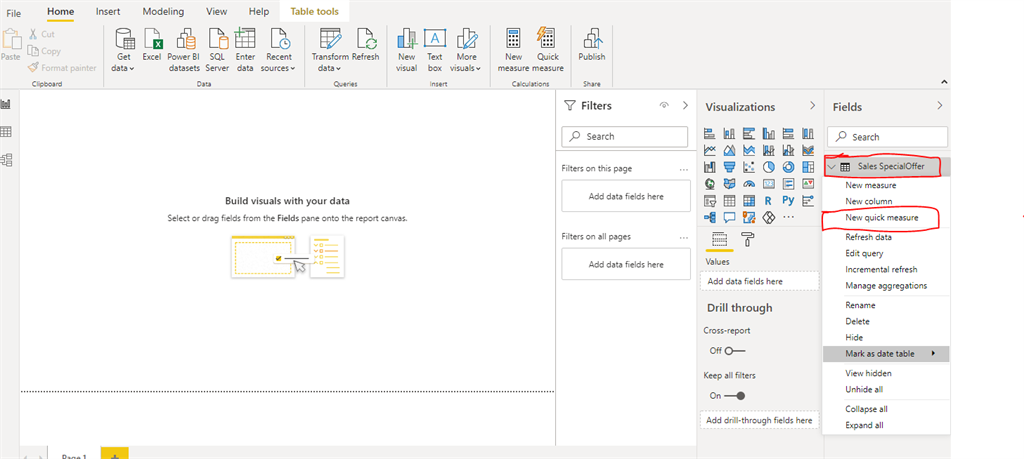Collapse the Sales SpecialOffer table
1024x459 pixels.
tap(831, 167)
